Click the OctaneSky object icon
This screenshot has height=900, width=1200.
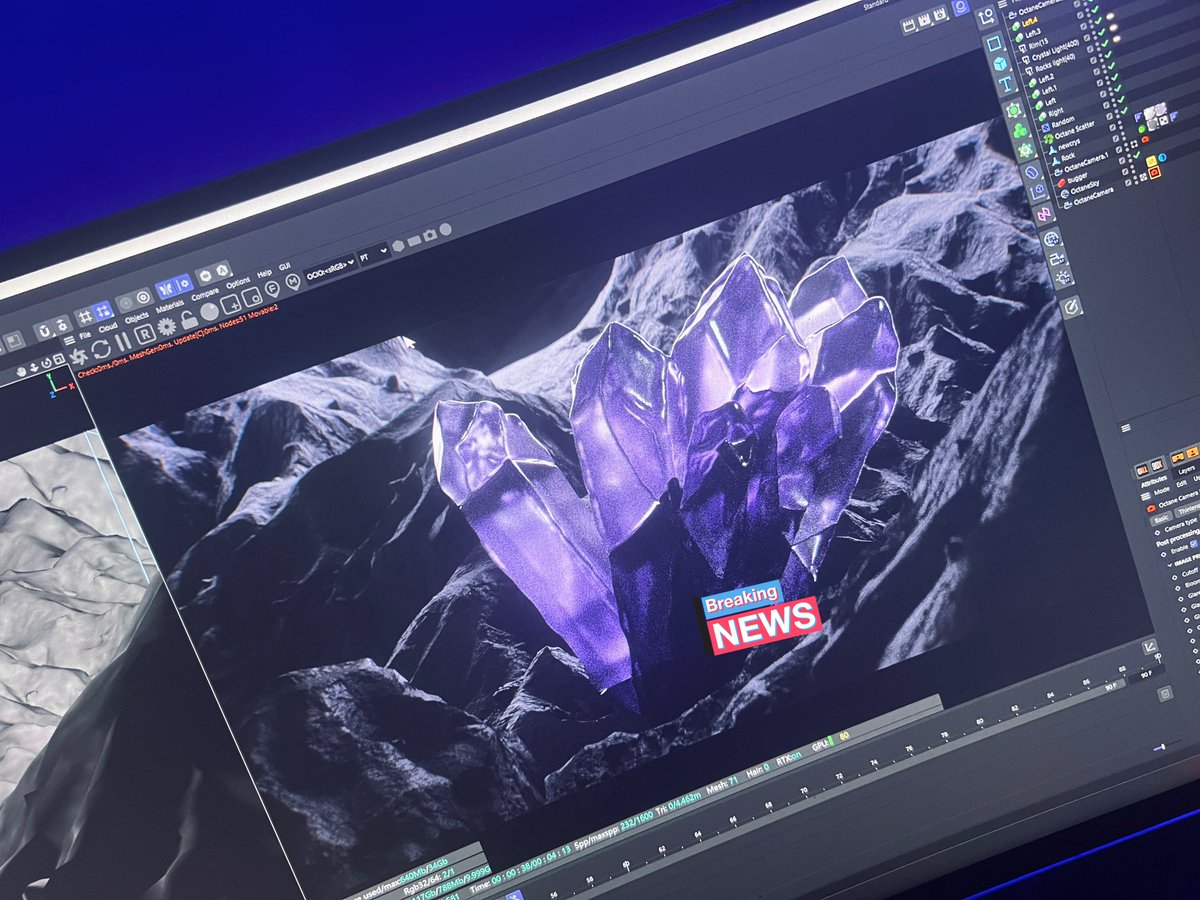pos(1064,193)
